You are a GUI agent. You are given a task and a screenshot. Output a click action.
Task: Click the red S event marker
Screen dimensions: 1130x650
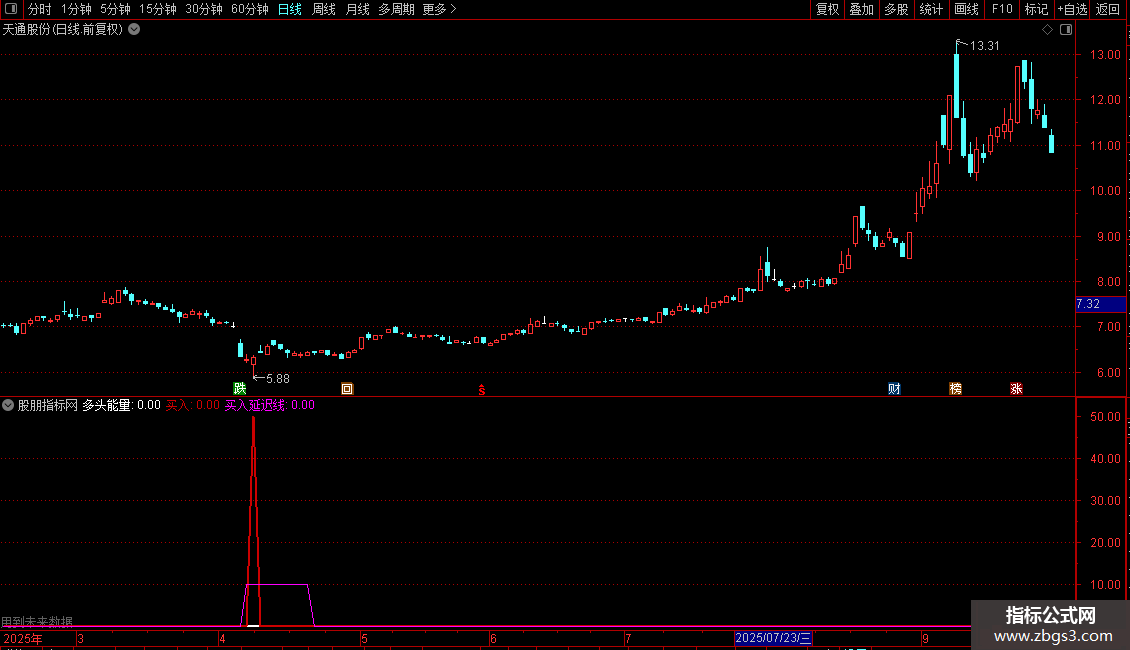point(482,390)
